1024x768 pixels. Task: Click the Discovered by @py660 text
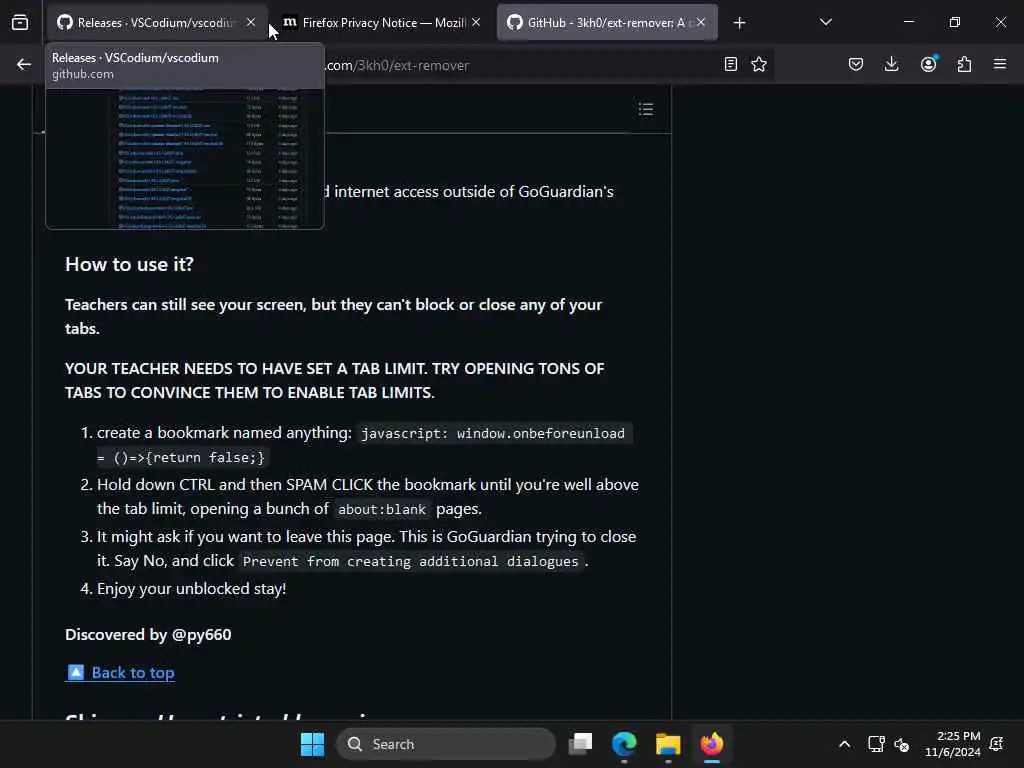(148, 635)
